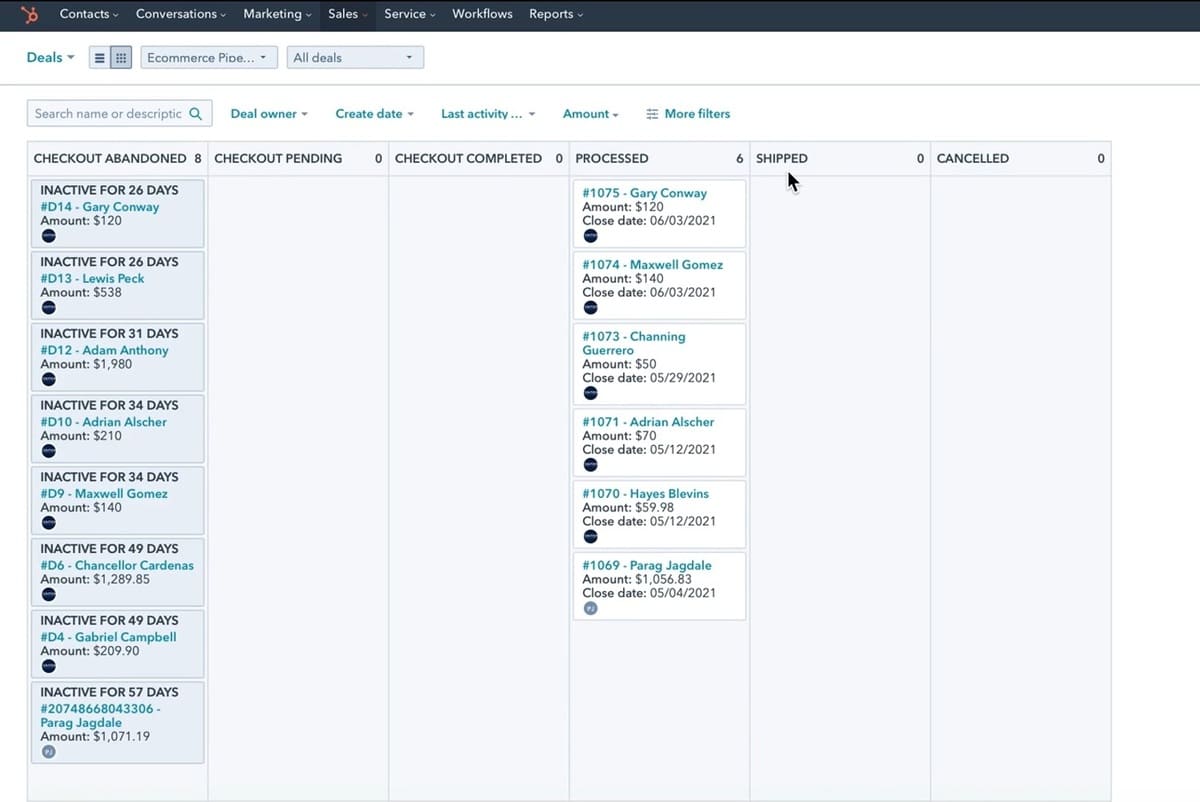
Task: Click Parag Jagdale's avatar on deal #1069
Action: pos(590,607)
